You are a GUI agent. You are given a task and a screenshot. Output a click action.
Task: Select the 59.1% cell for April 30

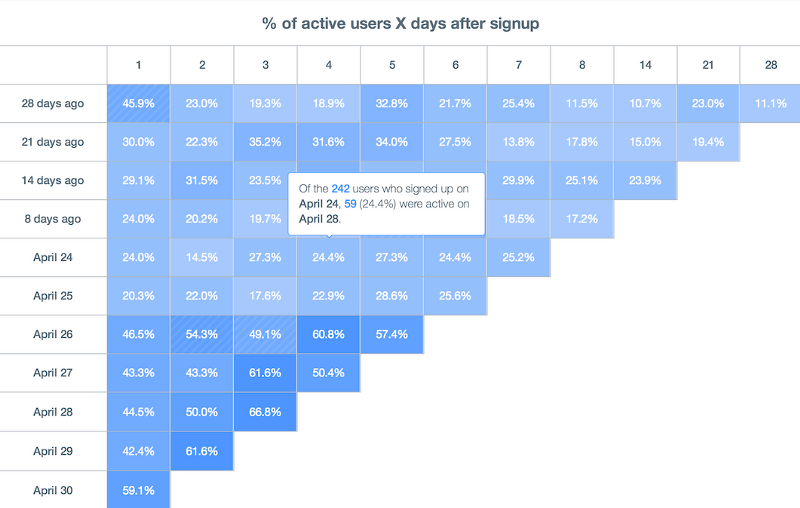(x=138, y=490)
